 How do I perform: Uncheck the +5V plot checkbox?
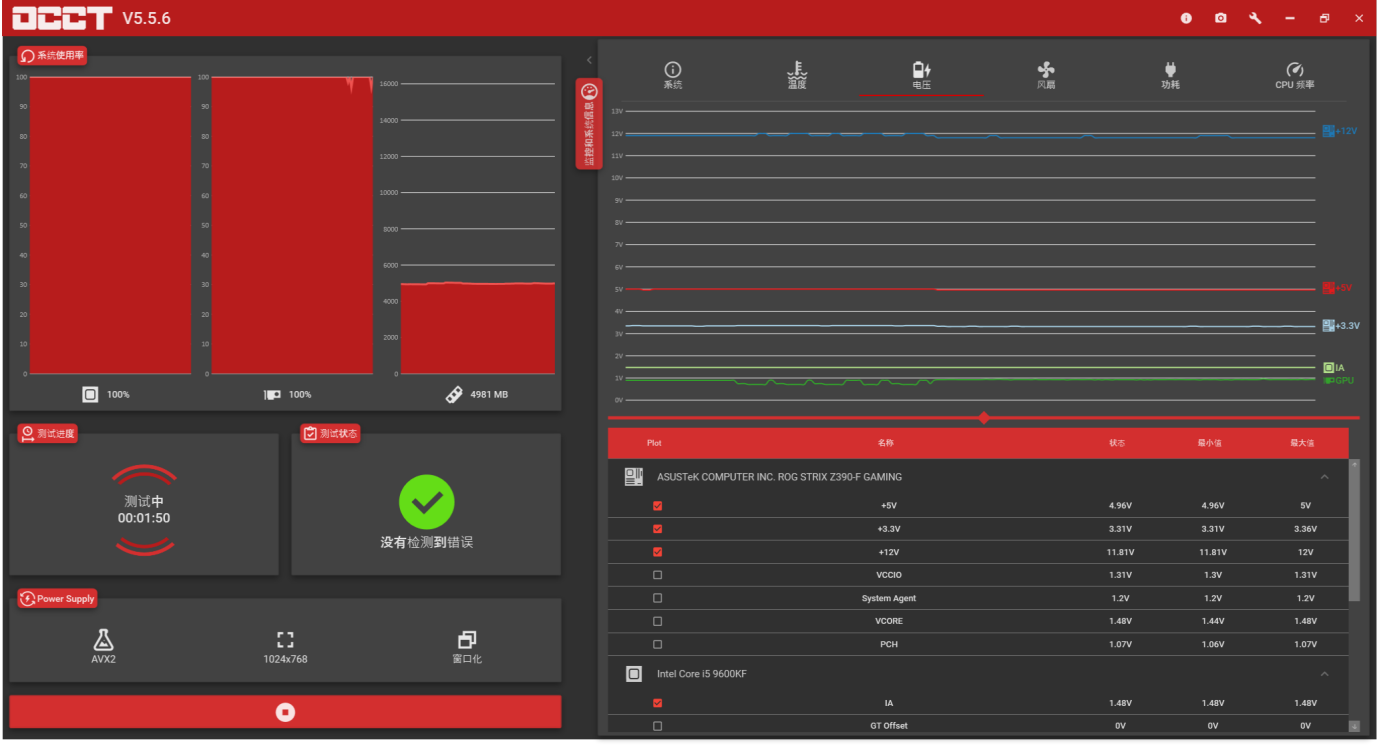point(657,506)
